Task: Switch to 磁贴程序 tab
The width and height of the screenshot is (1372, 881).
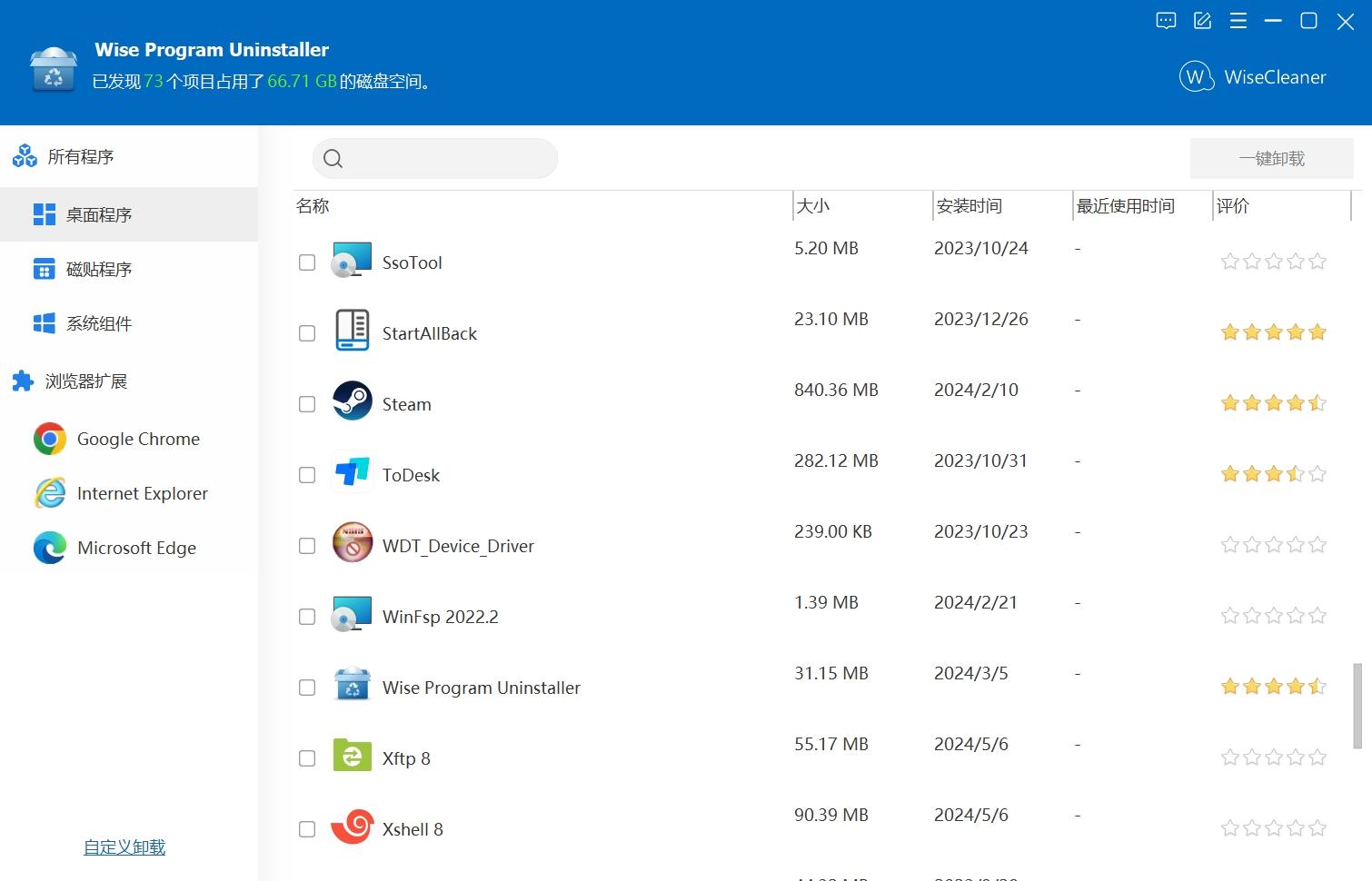Action: 98,270
